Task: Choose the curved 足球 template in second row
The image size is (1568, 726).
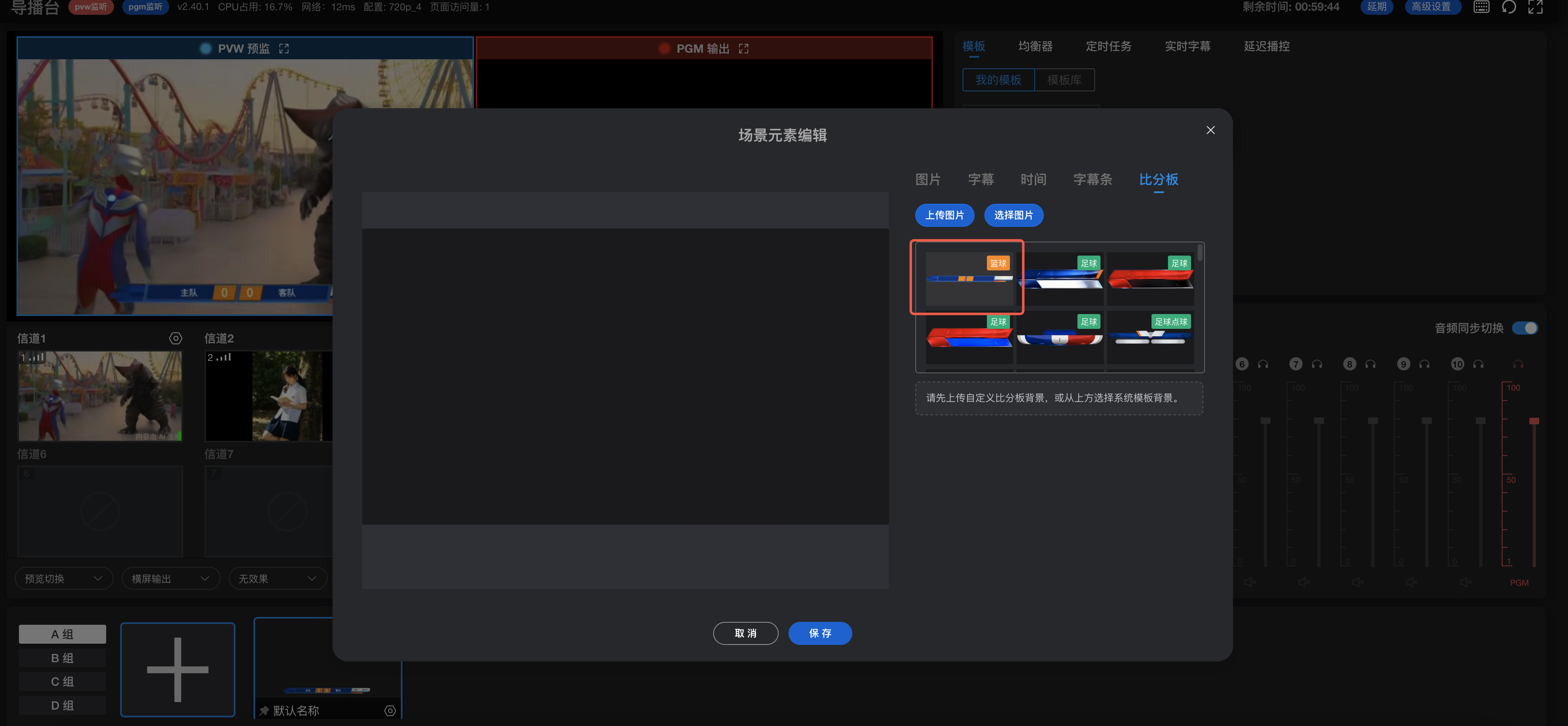Action: tap(1060, 338)
